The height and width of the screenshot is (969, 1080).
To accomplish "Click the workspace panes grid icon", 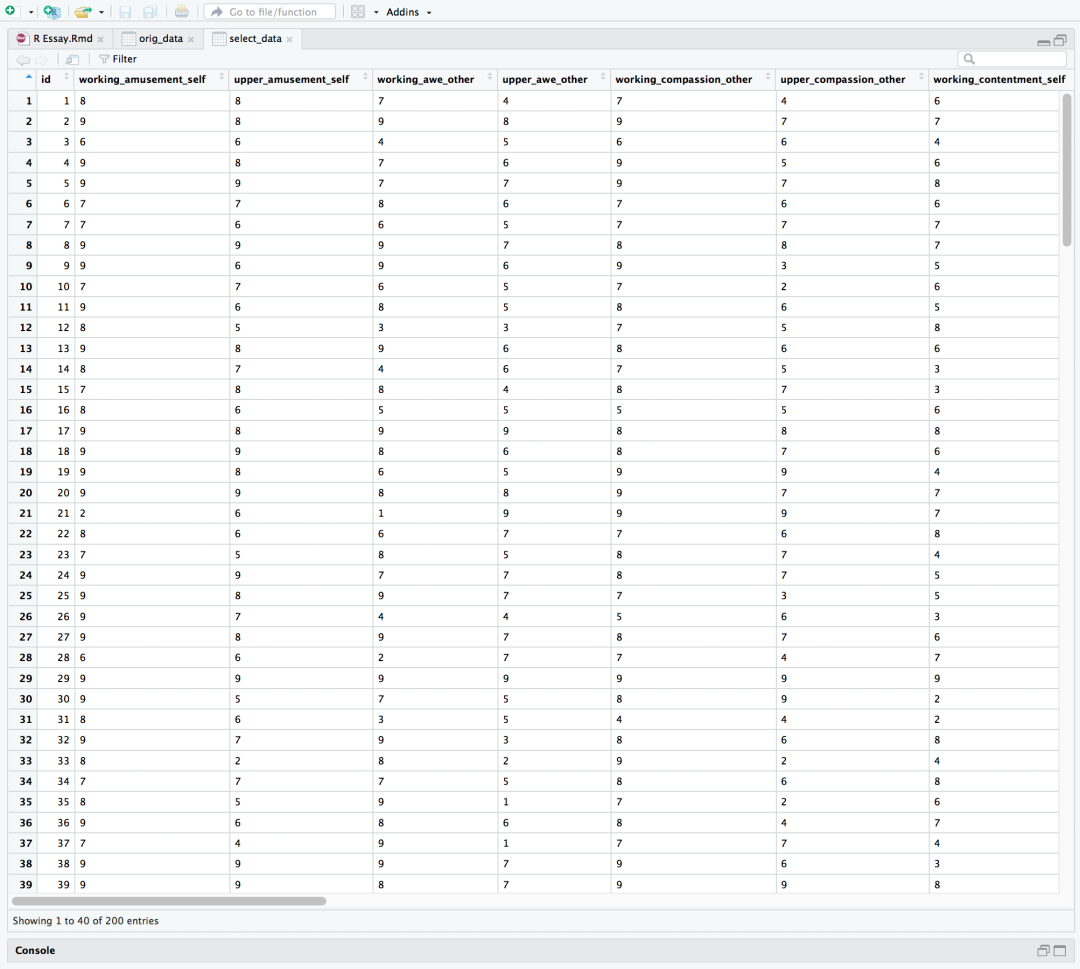I will tap(358, 12).
